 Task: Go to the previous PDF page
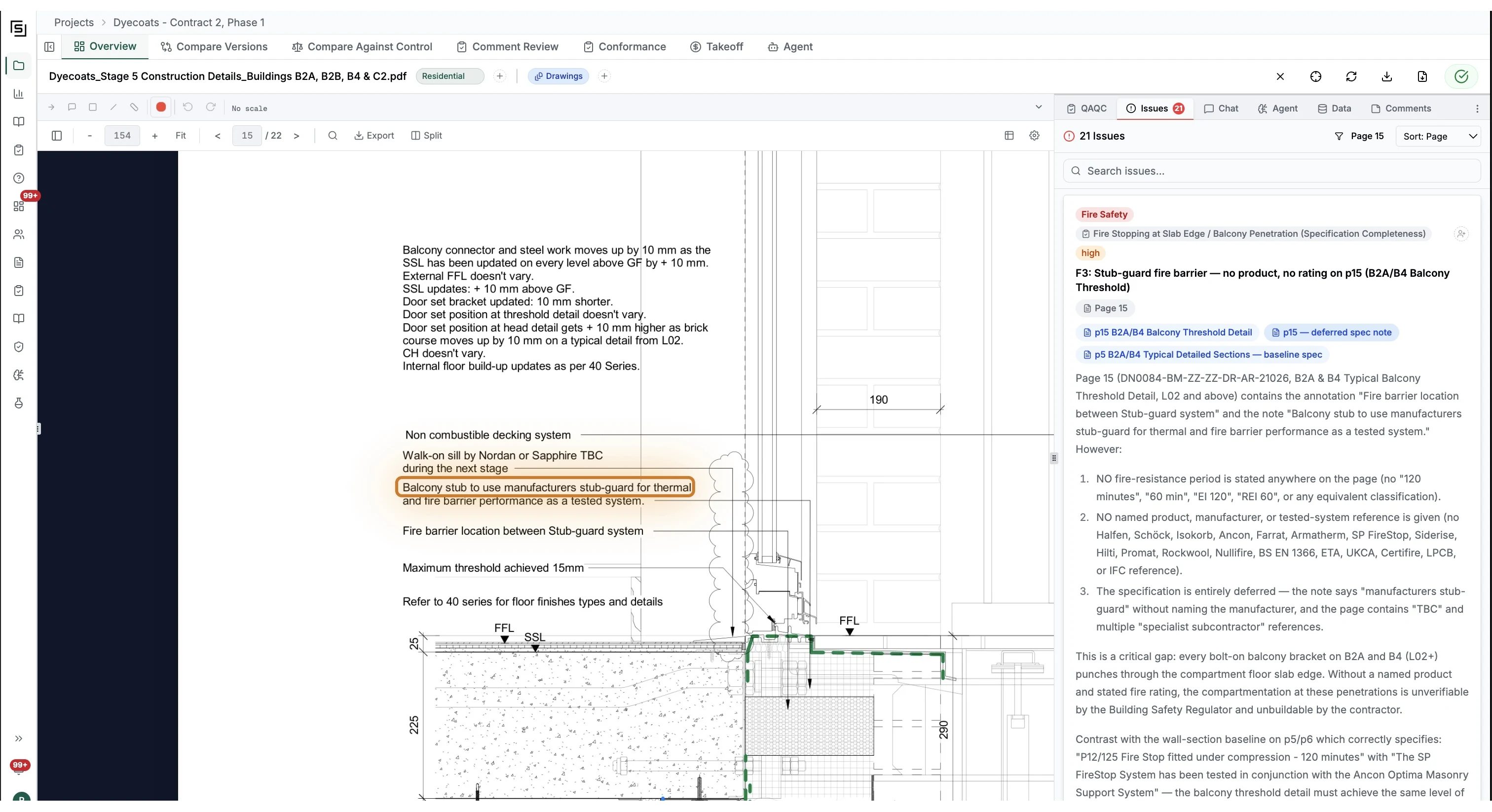[217, 136]
